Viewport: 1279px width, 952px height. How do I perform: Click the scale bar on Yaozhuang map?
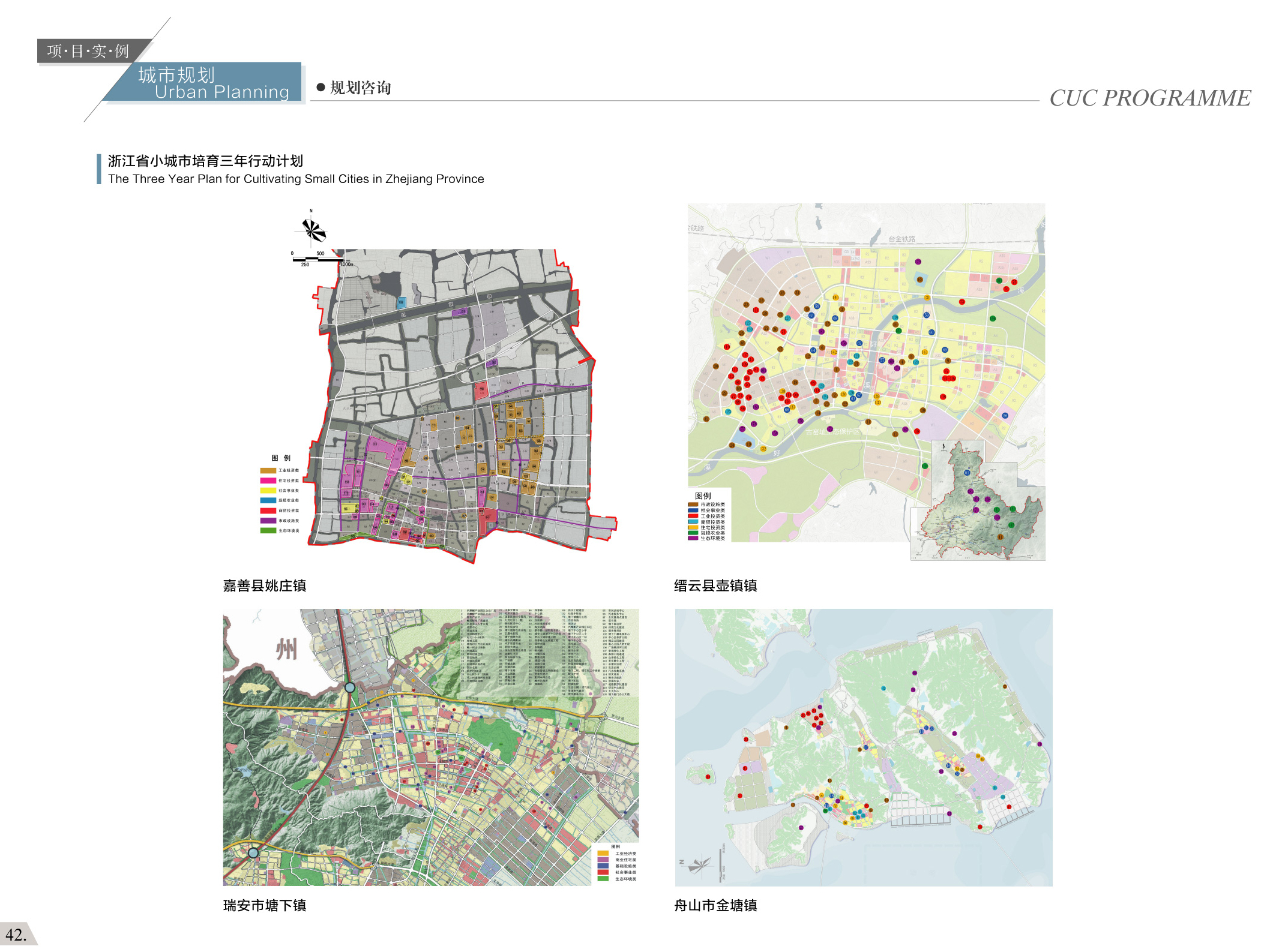click(319, 260)
